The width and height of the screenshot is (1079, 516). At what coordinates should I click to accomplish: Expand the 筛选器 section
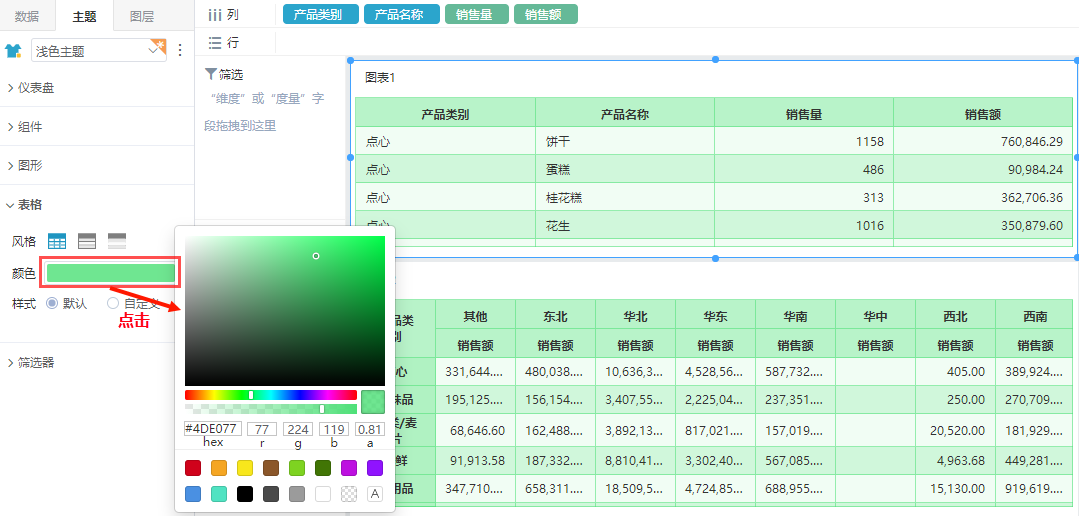coord(31,362)
